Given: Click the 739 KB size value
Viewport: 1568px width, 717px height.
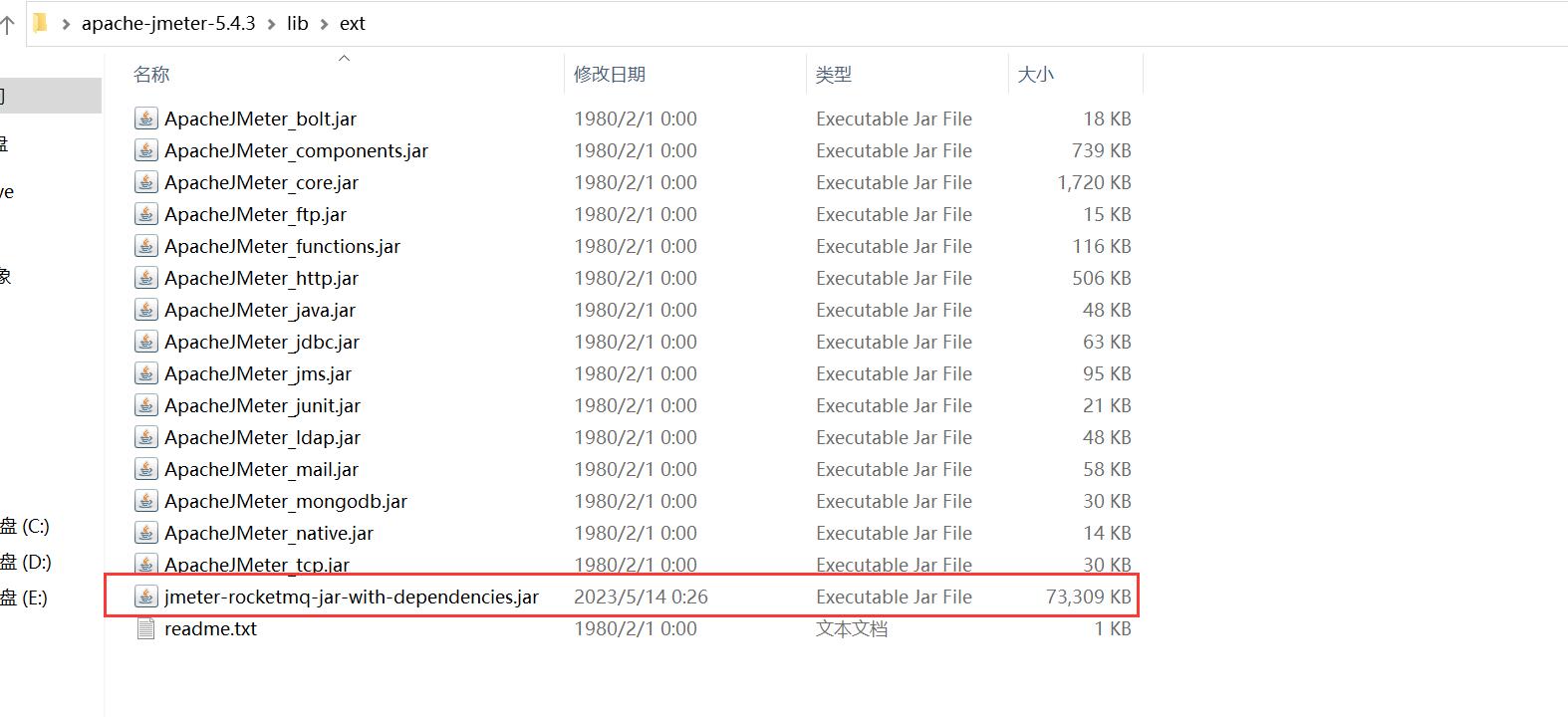Looking at the screenshot, I should tap(1103, 150).
